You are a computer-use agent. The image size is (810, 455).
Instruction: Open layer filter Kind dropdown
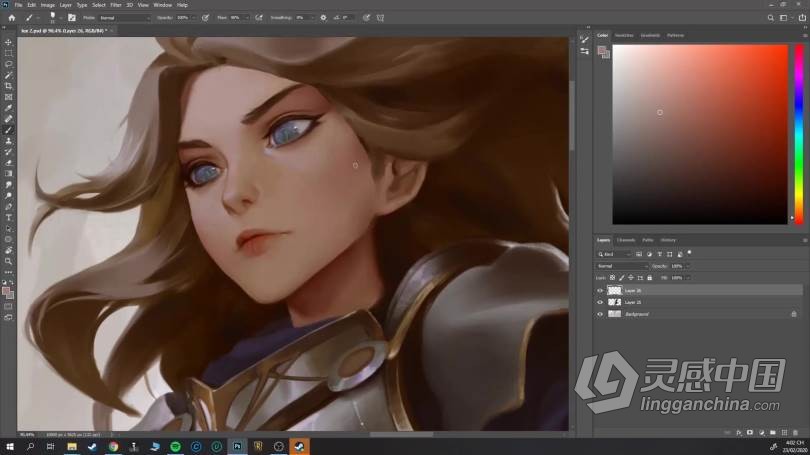(x=614, y=254)
